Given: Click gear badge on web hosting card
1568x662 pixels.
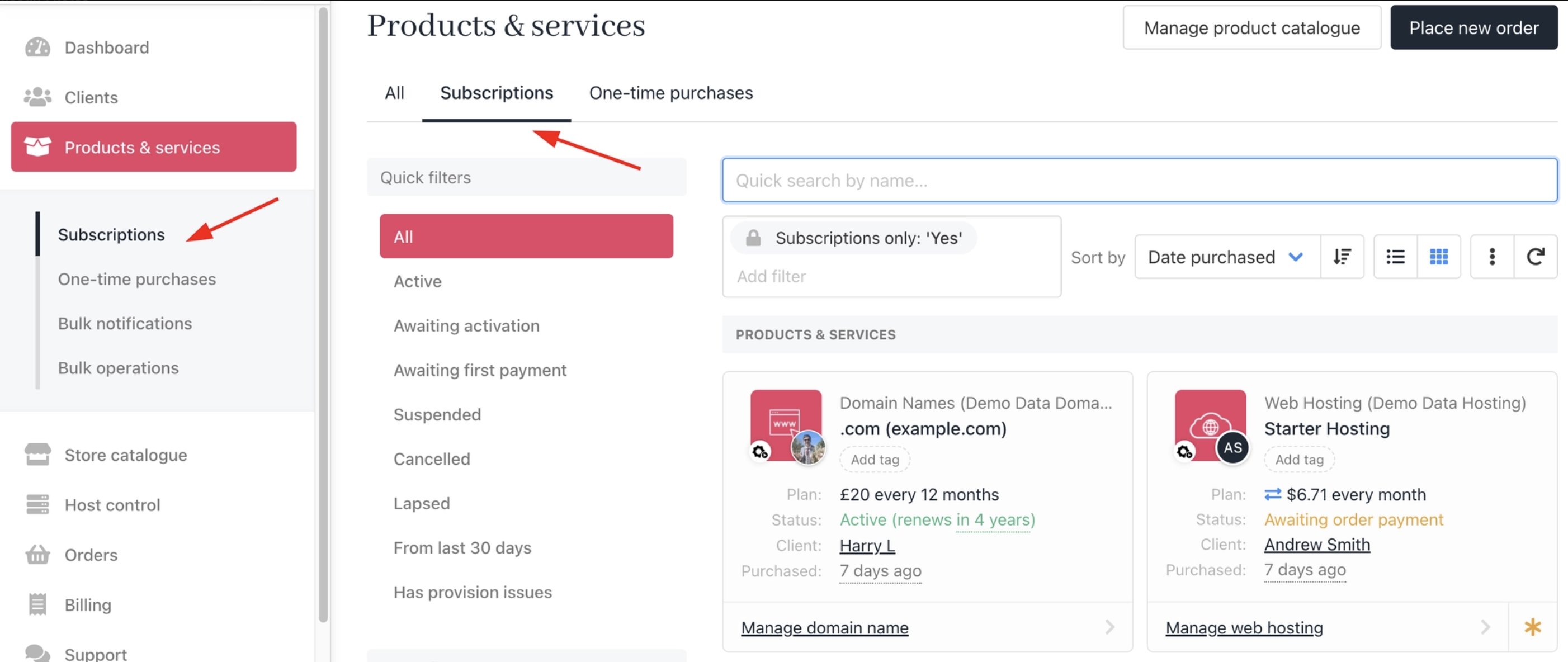Looking at the screenshot, I should point(1184,452).
